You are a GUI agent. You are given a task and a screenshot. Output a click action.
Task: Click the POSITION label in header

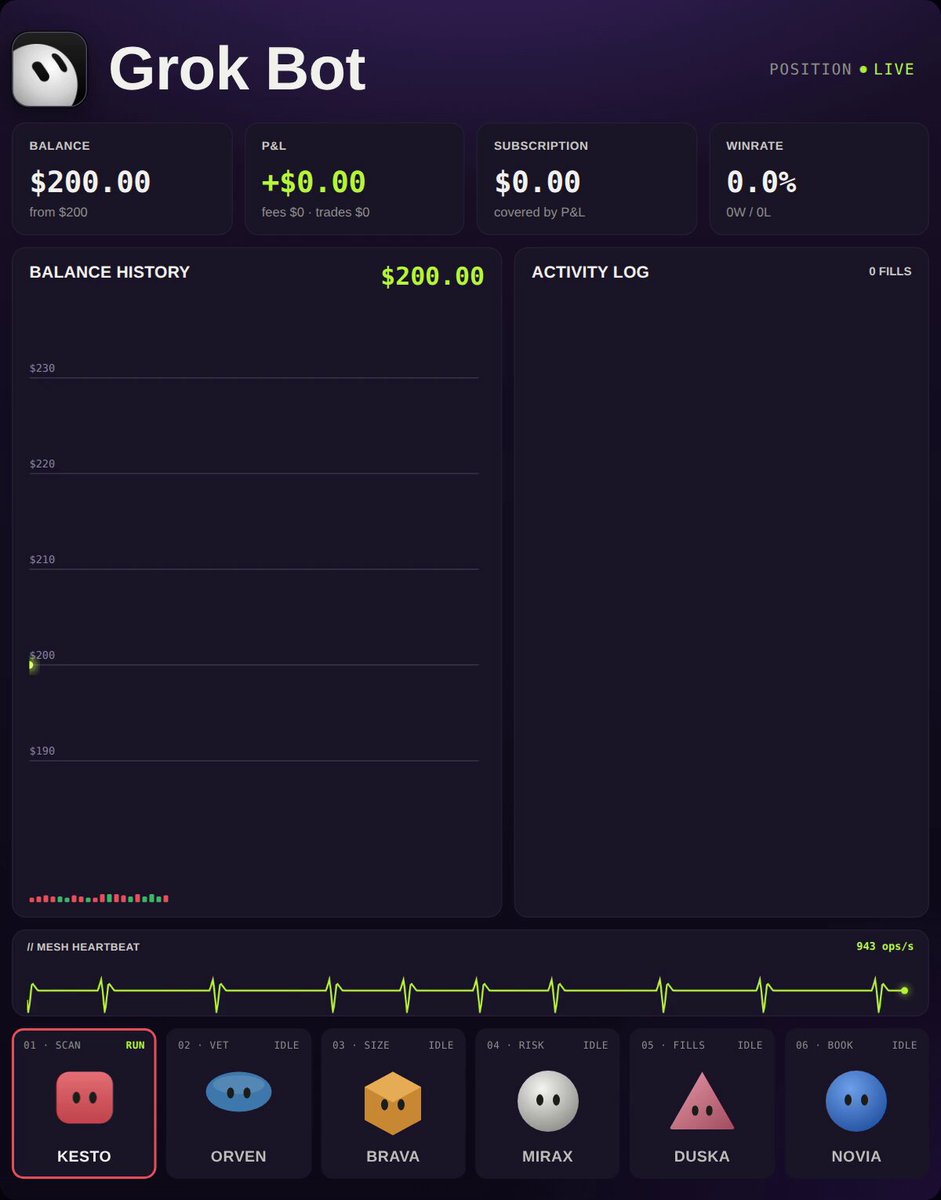810,70
